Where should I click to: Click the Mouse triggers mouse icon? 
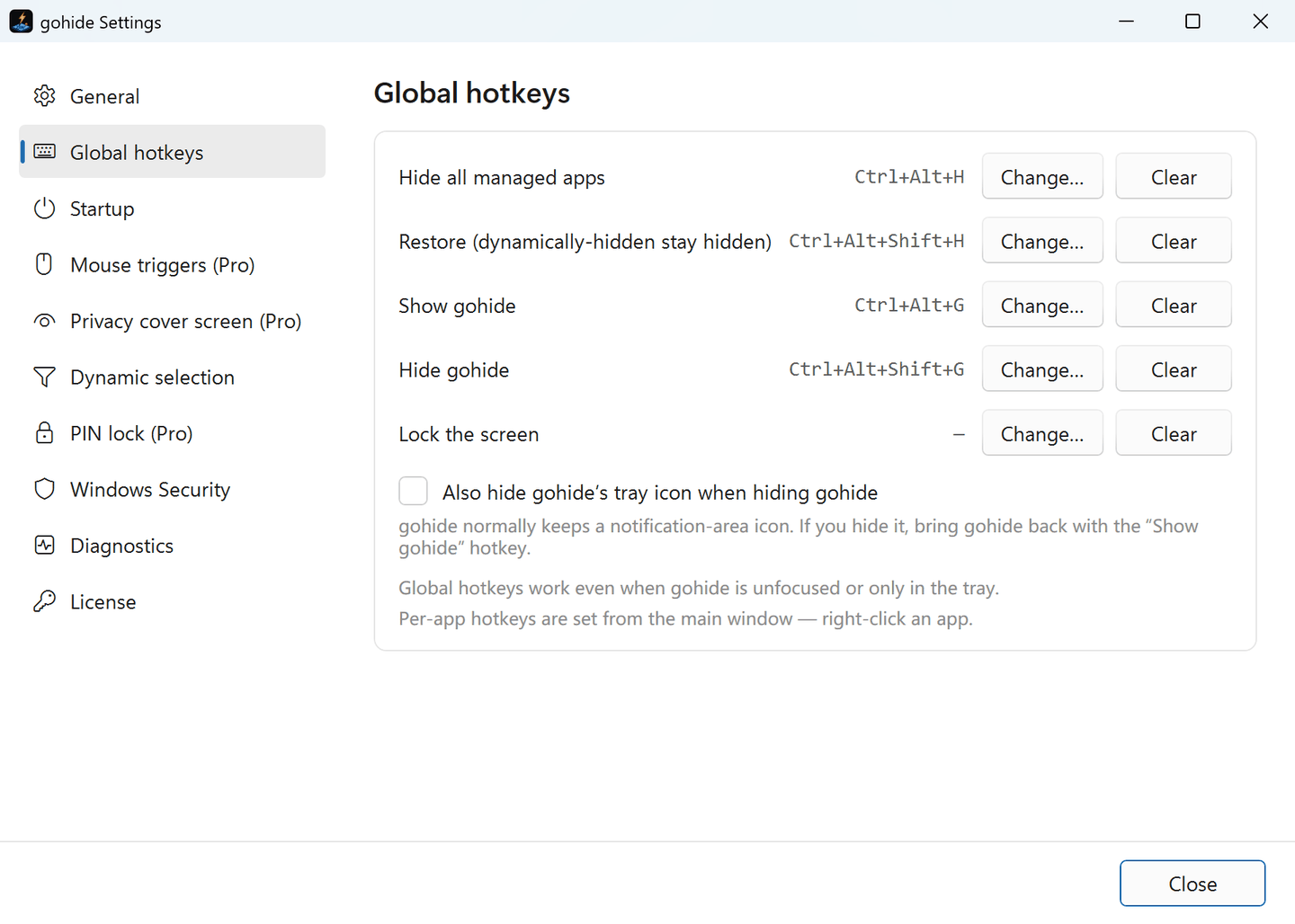click(x=44, y=263)
